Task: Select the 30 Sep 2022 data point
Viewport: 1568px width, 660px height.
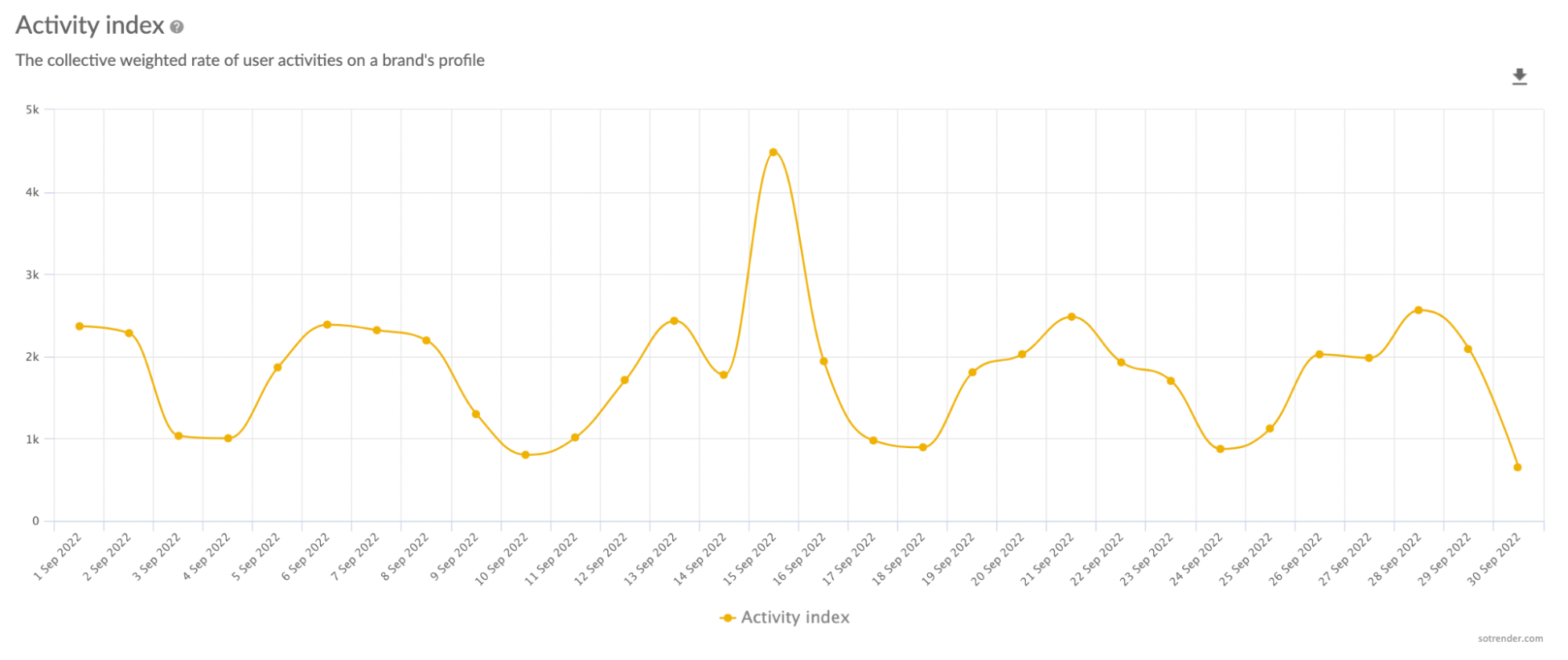Action: click(1518, 468)
